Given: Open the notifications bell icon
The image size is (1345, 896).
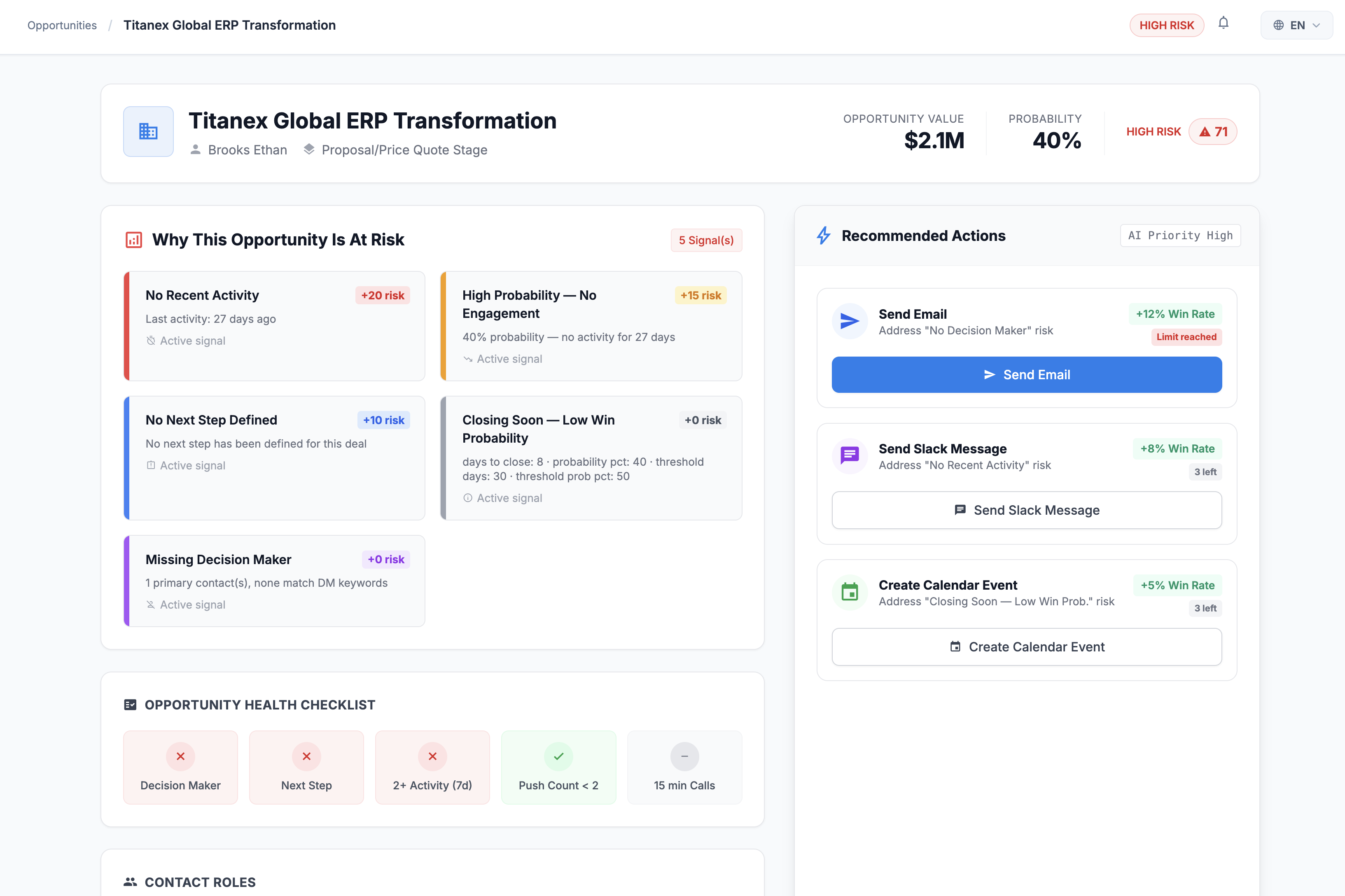Looking at the screenshot, I should tap(1224, 23).
